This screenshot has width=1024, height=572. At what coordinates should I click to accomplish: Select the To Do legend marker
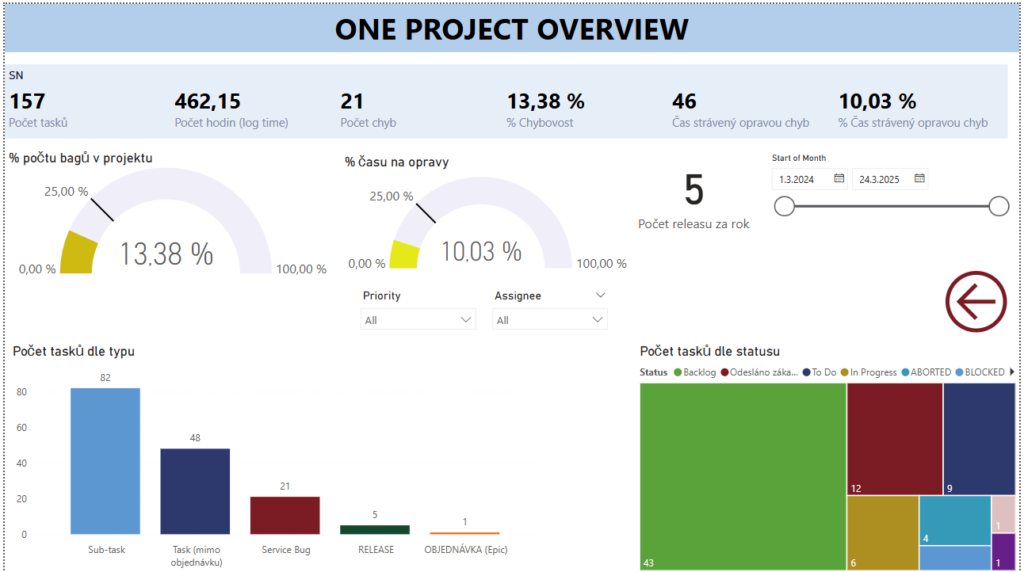806,372
